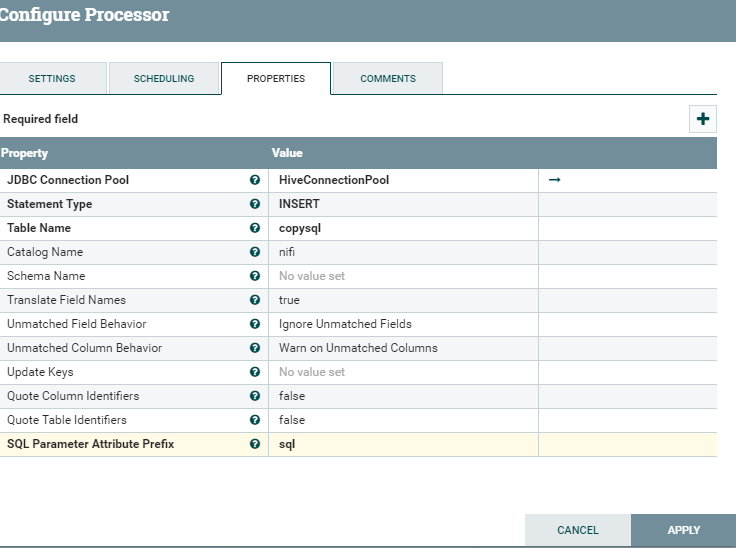Open help icon for JDBC Connection Pool
The image size is (736, 548).
pos(255,180)
